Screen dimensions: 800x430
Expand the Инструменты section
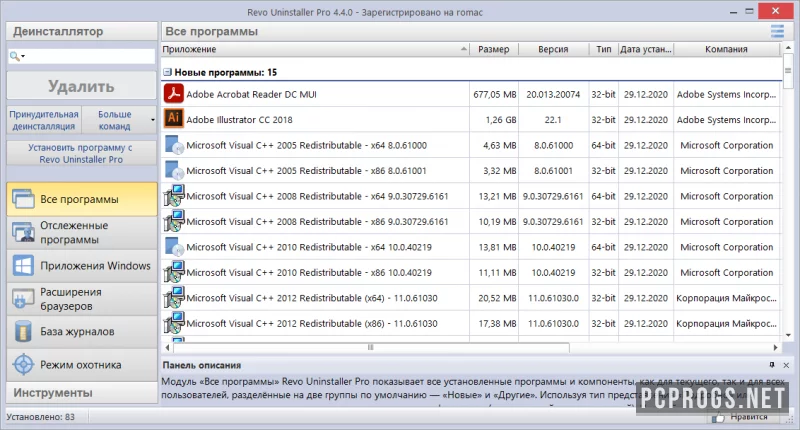coord(82,393)
